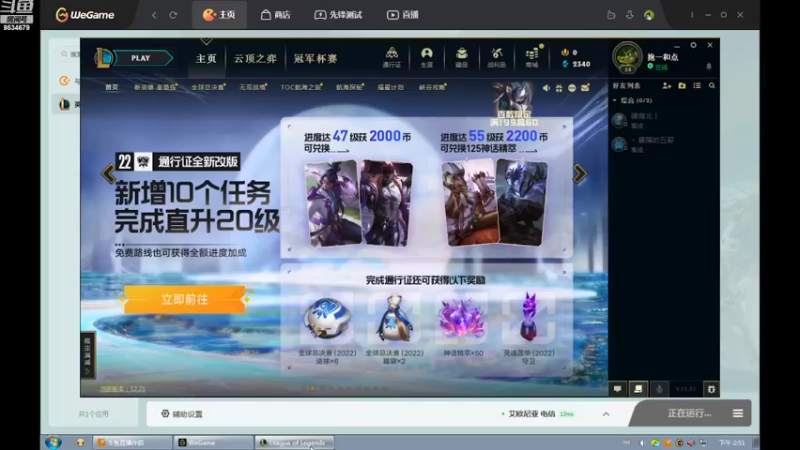Open the 藏品 collection icon
Screen dimensions: 800x450
point(461,57)
